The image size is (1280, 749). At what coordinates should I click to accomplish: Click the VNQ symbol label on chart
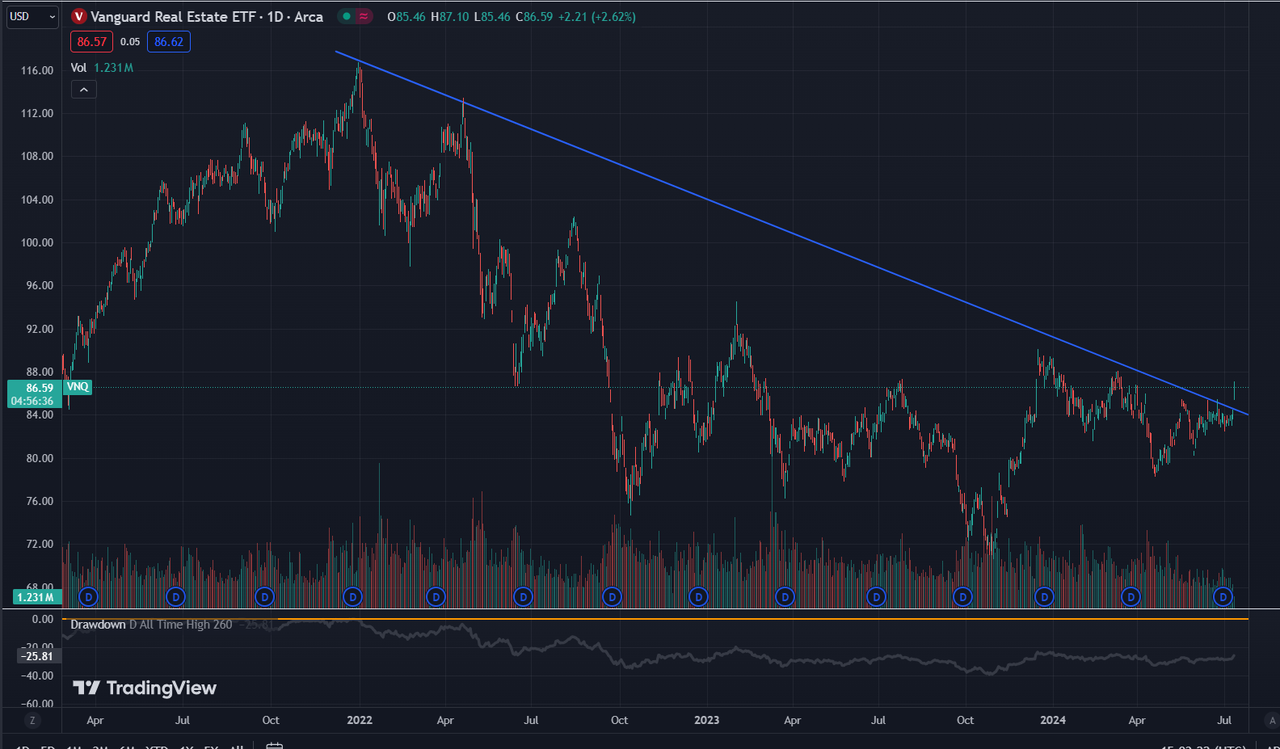point(78,386)
